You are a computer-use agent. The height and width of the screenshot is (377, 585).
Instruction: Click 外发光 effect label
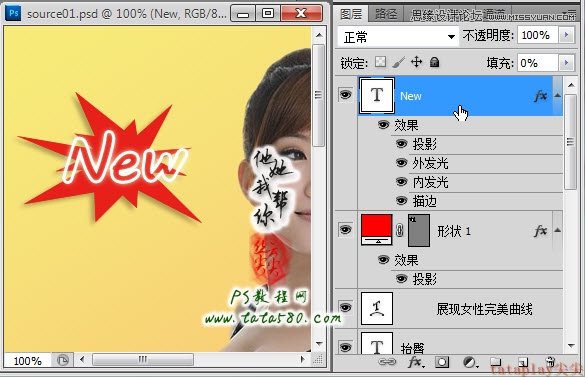(x=430, y=163)
